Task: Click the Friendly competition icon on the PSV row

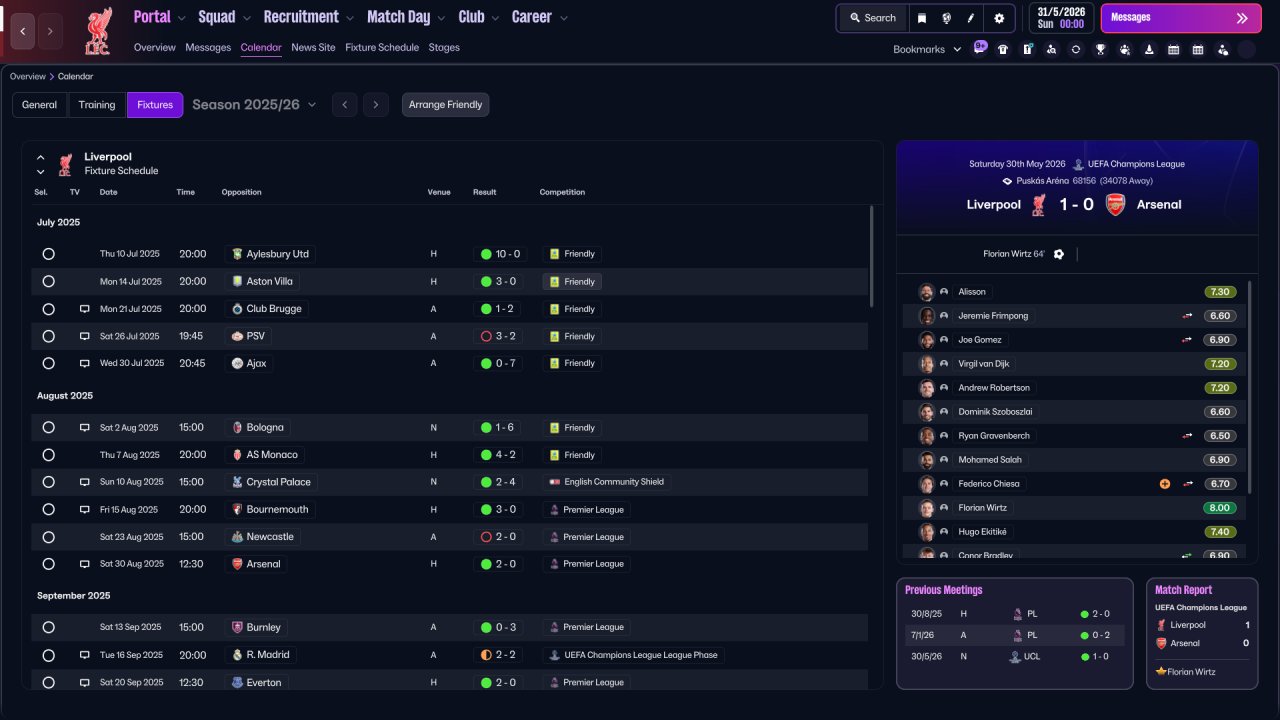Action: coord(554,337)
